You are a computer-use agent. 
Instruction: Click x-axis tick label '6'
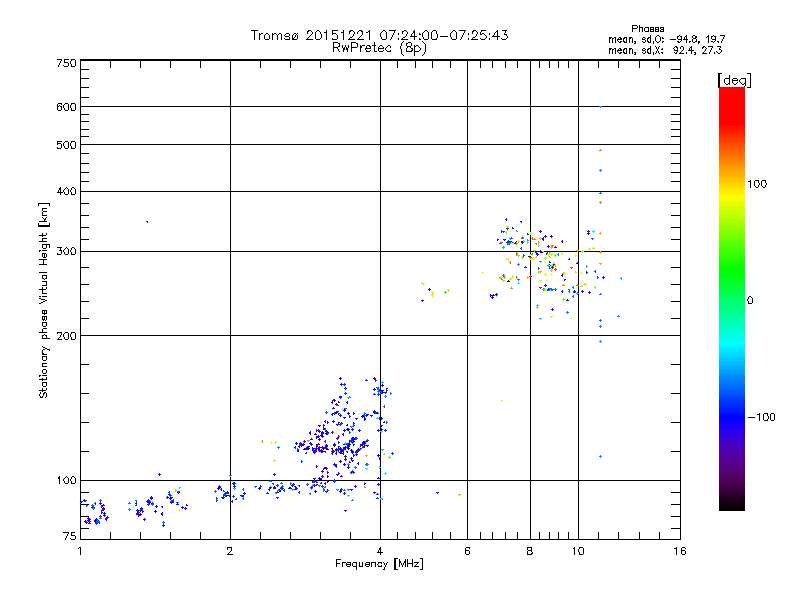(x=467, y=551)
